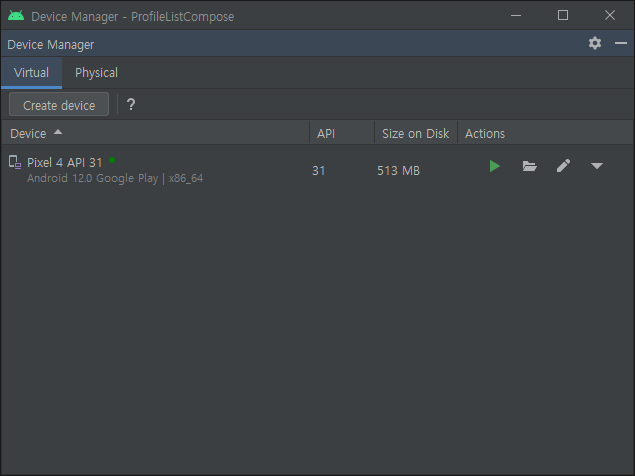Select the API 31 value cell
The image size is (635, 476).
(319, 171)
